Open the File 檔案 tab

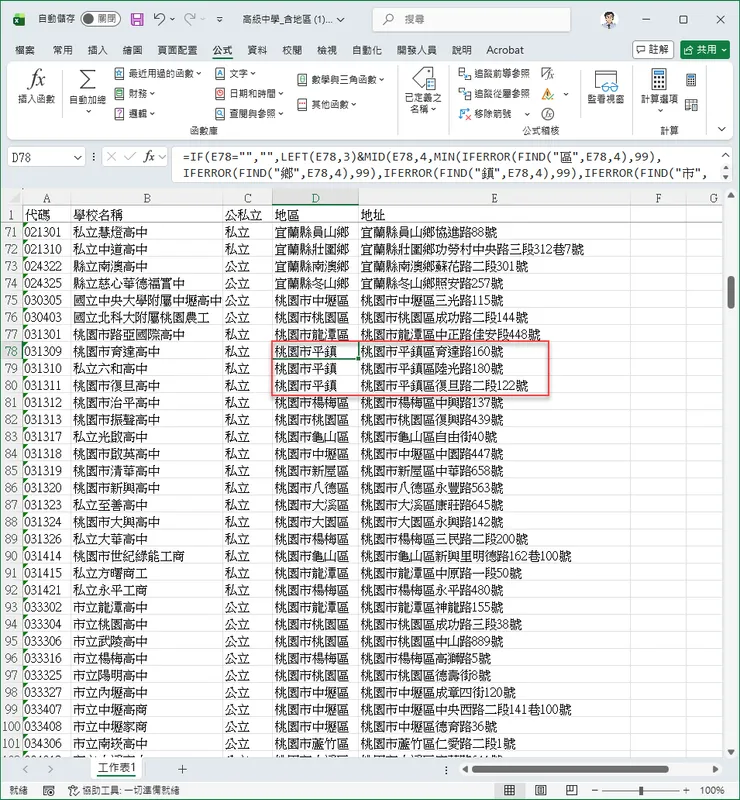(x=25, y=50)
